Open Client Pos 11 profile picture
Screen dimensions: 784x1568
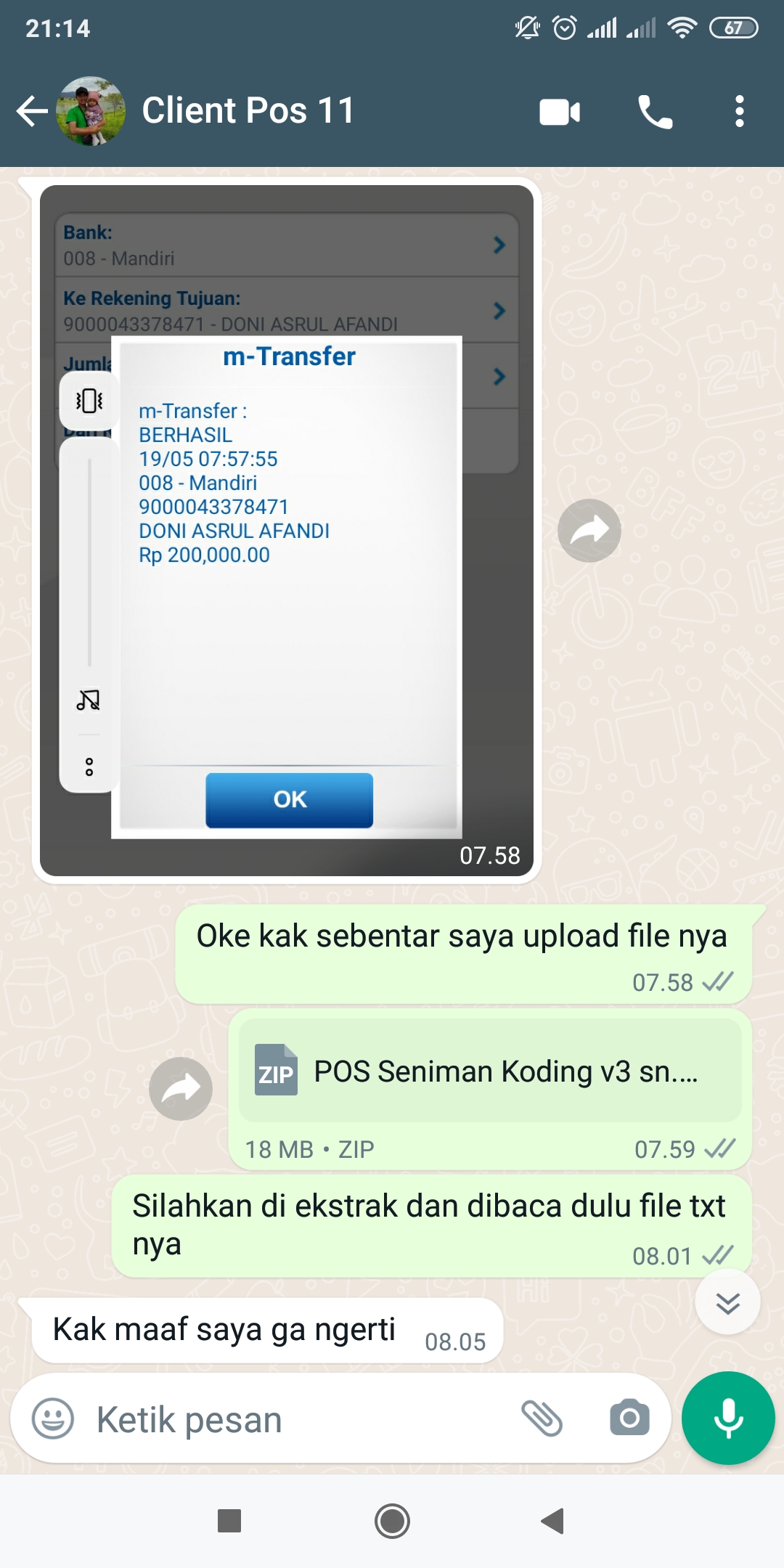(91, 111)
